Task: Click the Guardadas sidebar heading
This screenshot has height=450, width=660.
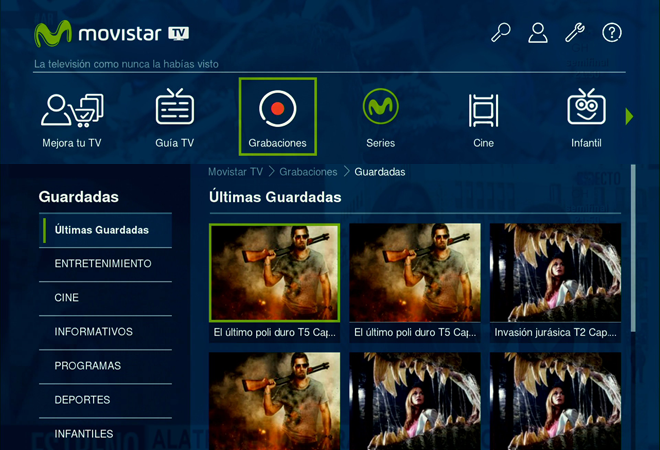Action: (78, 197)
